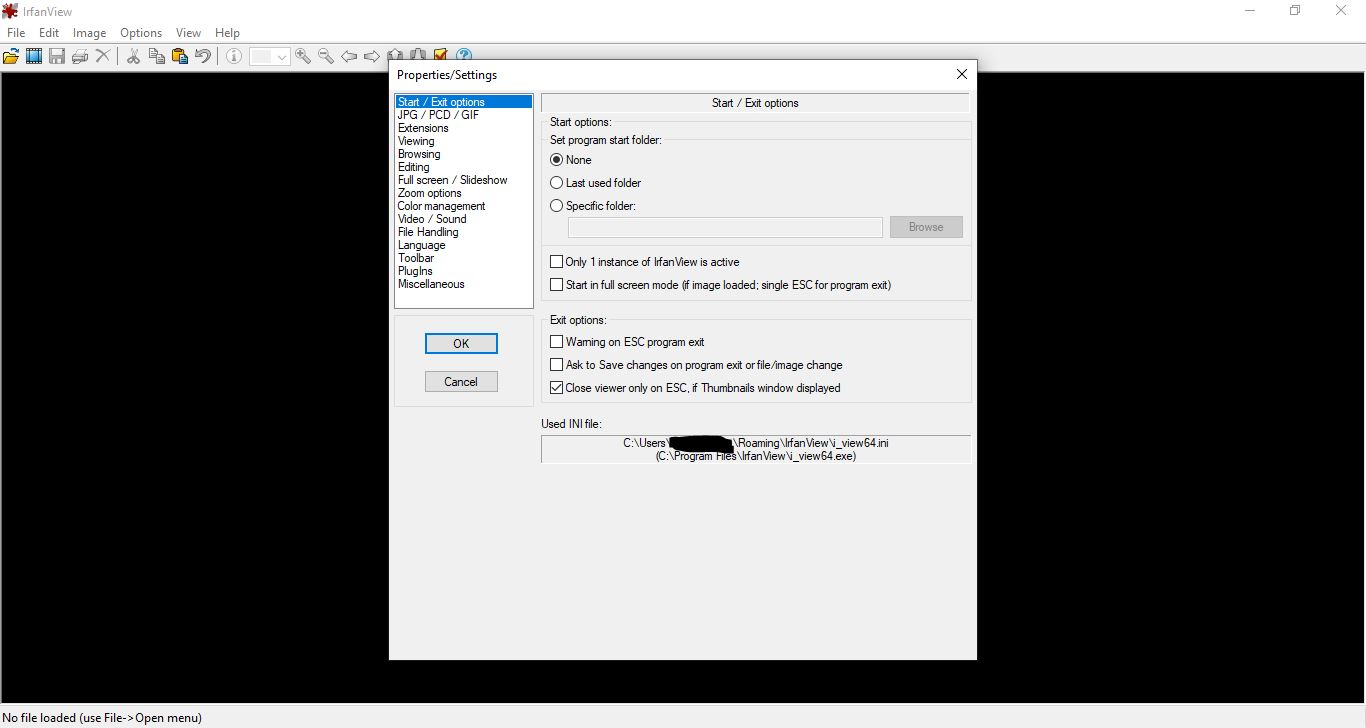Click the Previous image left arrow
Image resolution: width=1366 pixels, height=728 pixels.
point(349,57)
